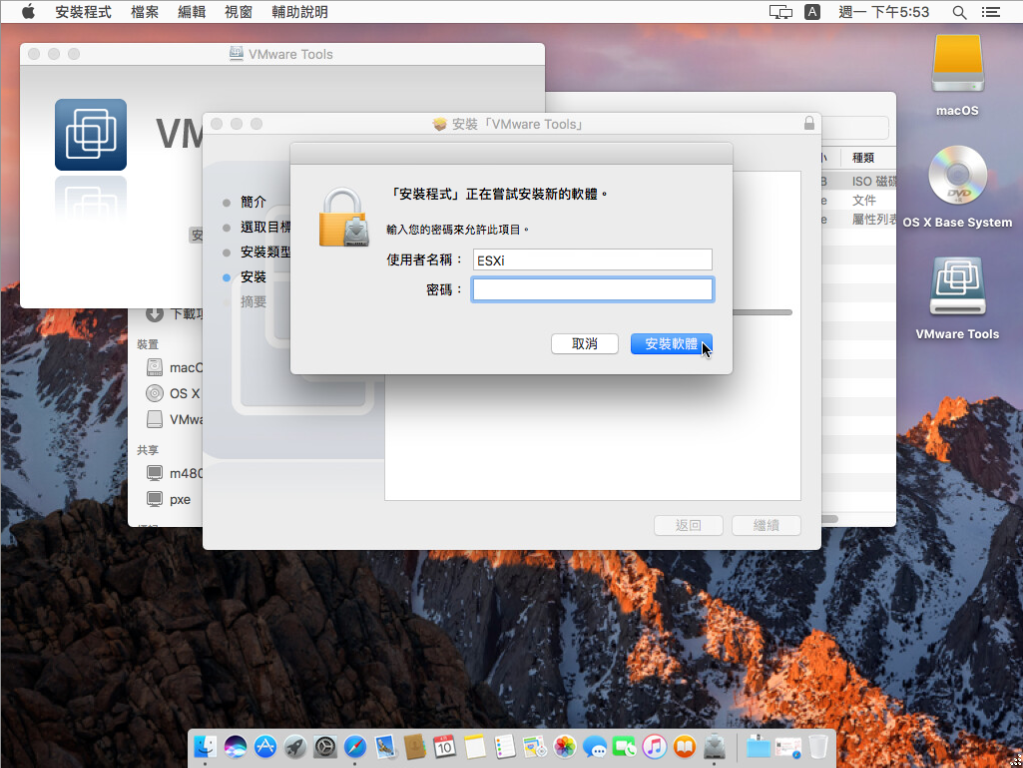
Task: Open the 檔案 menu
Action: pyautogui.click(x=144, y=12)
